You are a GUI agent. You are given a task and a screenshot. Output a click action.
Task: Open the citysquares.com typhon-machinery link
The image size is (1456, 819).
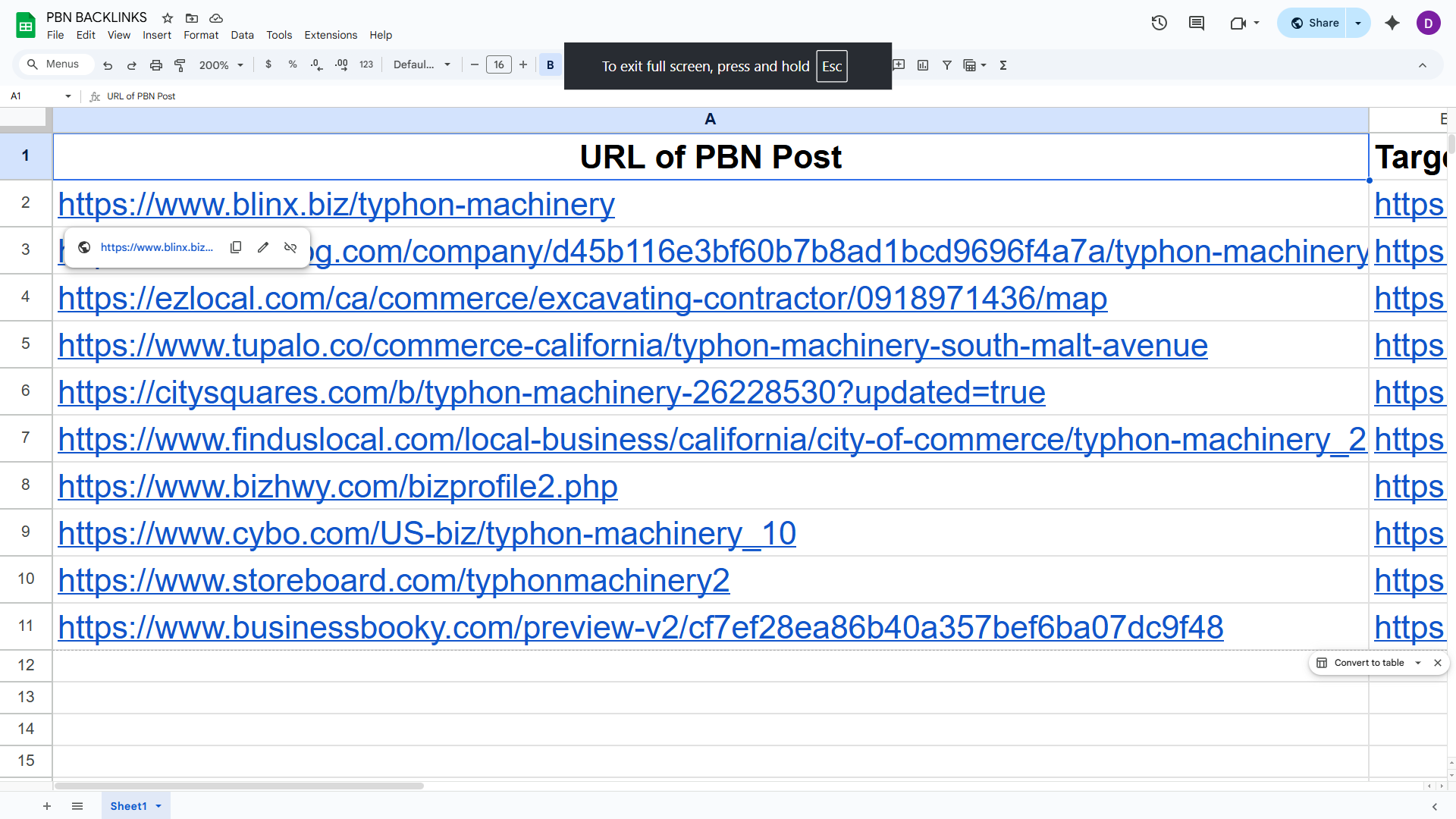[x=551, y=393]
